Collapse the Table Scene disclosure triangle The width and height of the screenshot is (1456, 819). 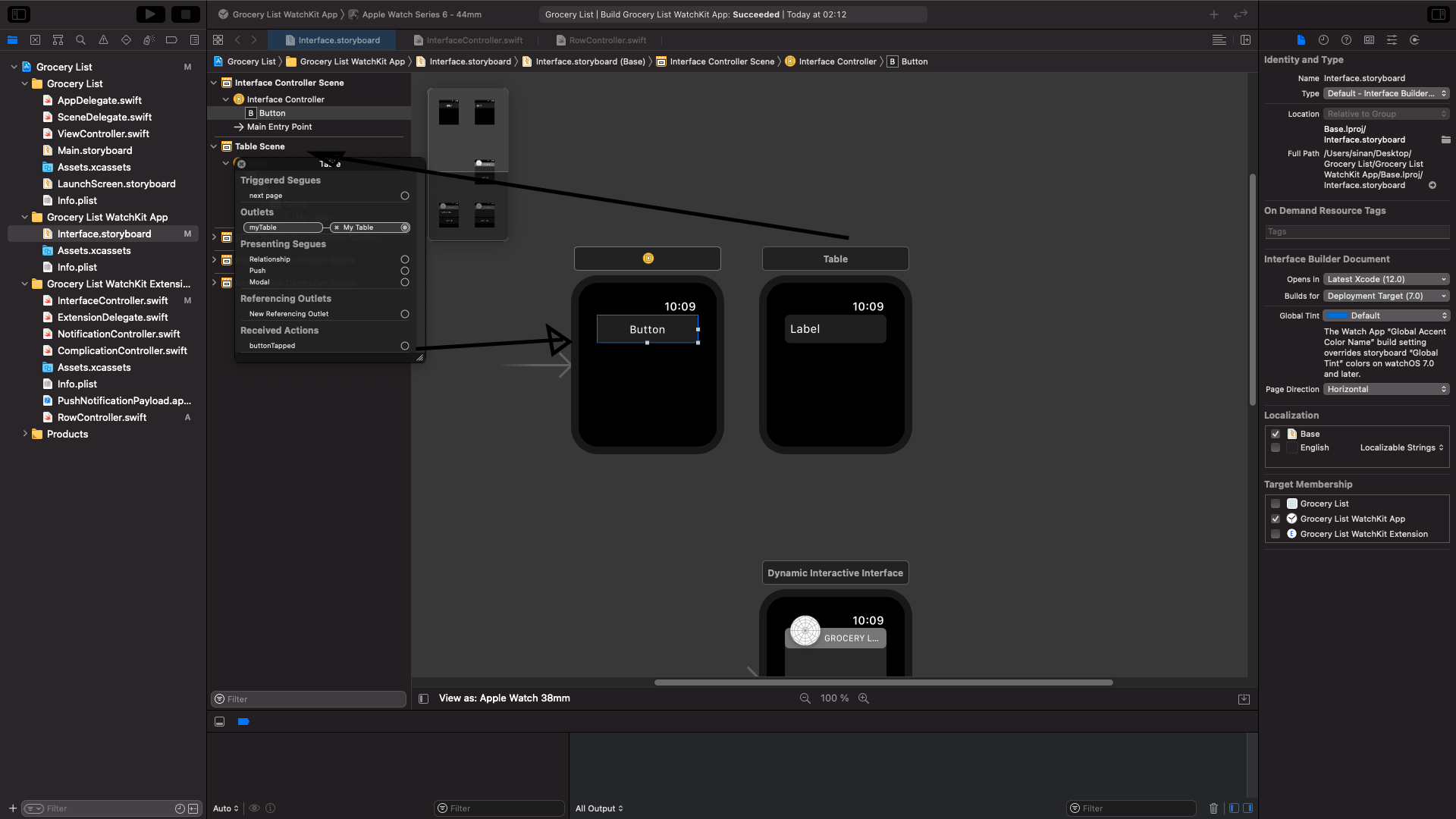214,146
